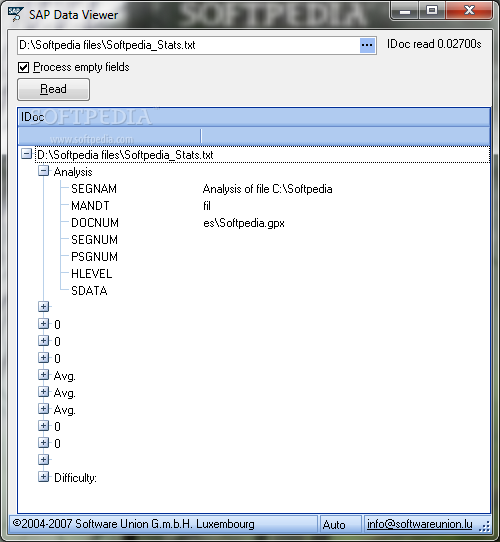Collapse the Analysis node

(x=44, y=170)
